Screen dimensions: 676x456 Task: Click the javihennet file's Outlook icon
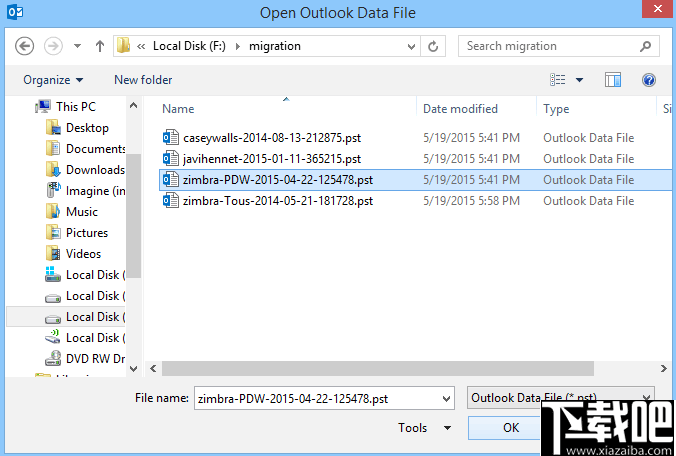(x=170, y=159)
